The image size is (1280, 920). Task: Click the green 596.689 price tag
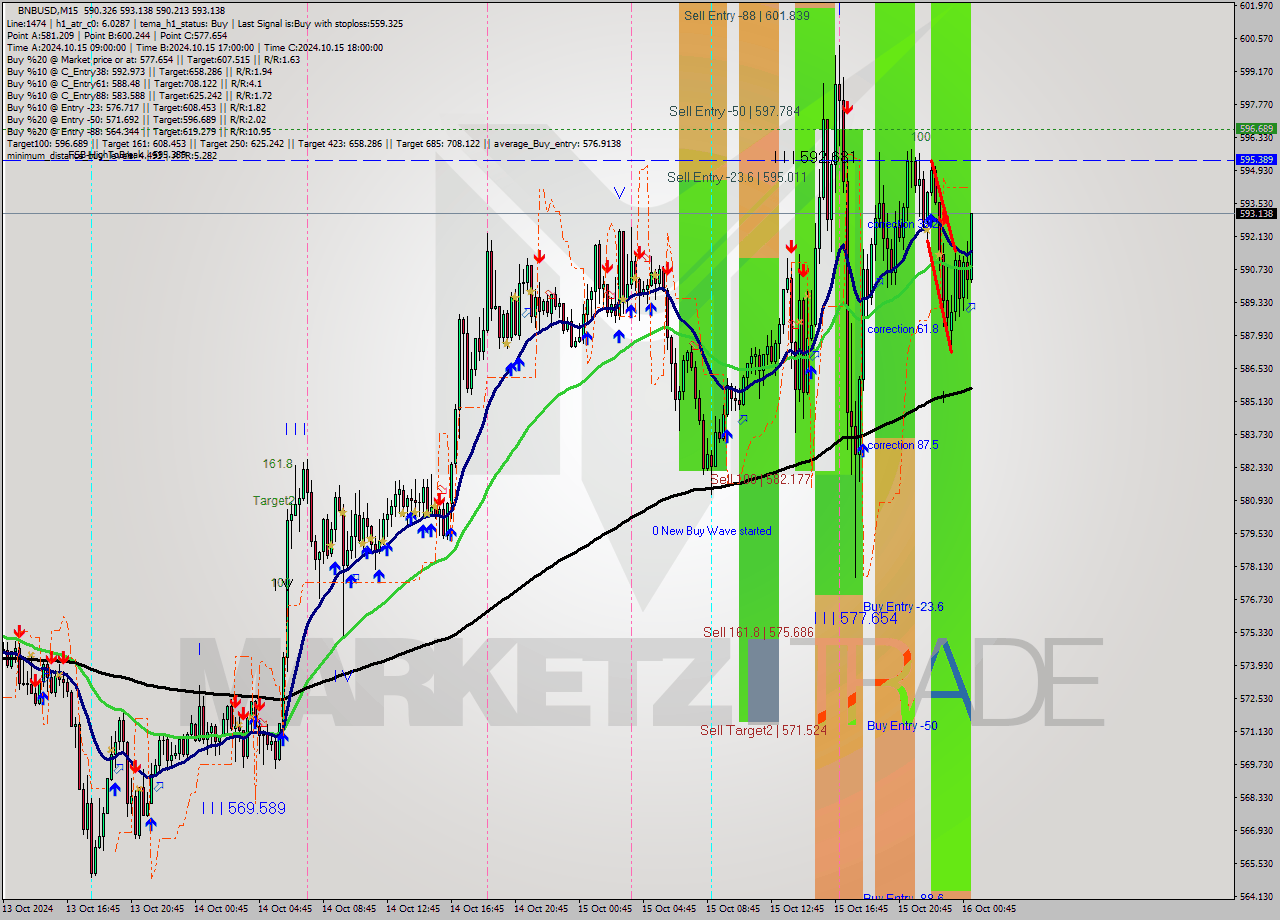click(1256, 129)
